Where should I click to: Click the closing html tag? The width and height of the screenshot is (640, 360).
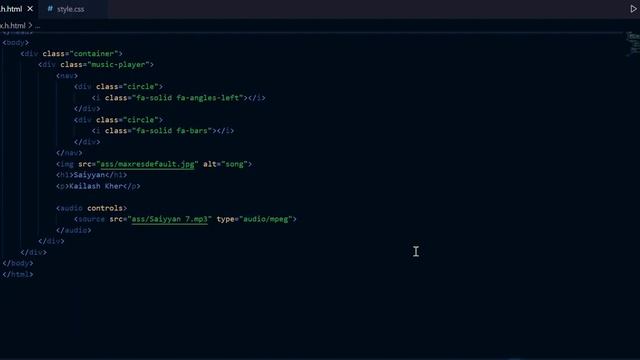tap(18, 274)
